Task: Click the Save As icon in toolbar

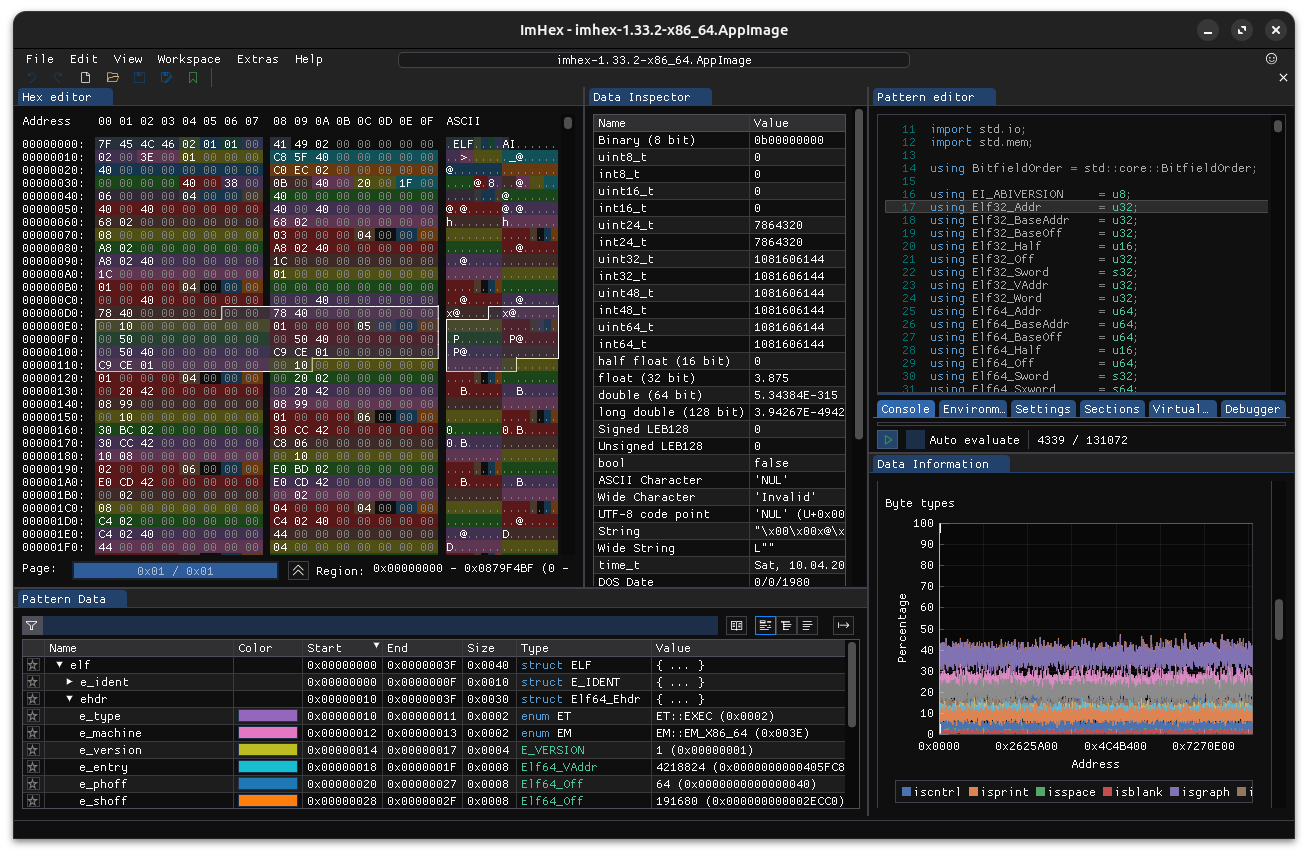Action: (166, 77)
